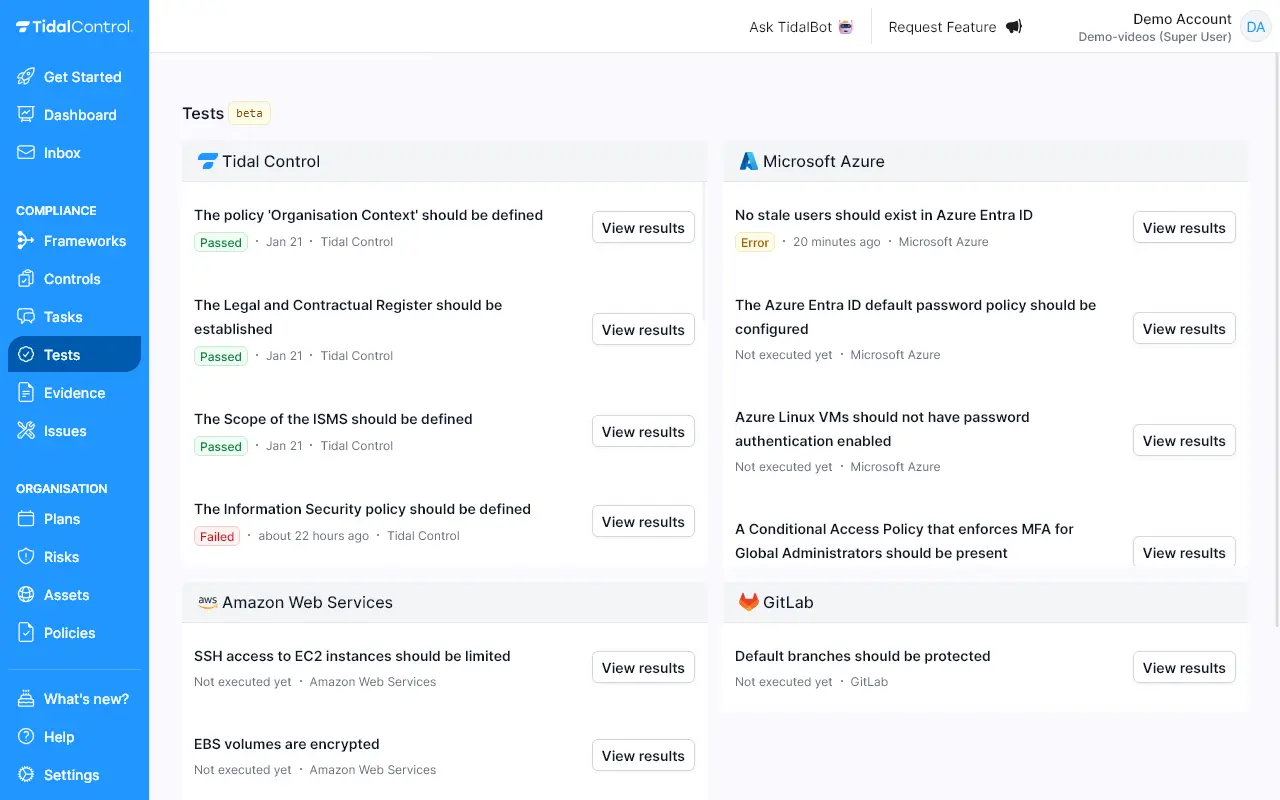
Task: Select Policies in sidebar
Action: (74, 633)
